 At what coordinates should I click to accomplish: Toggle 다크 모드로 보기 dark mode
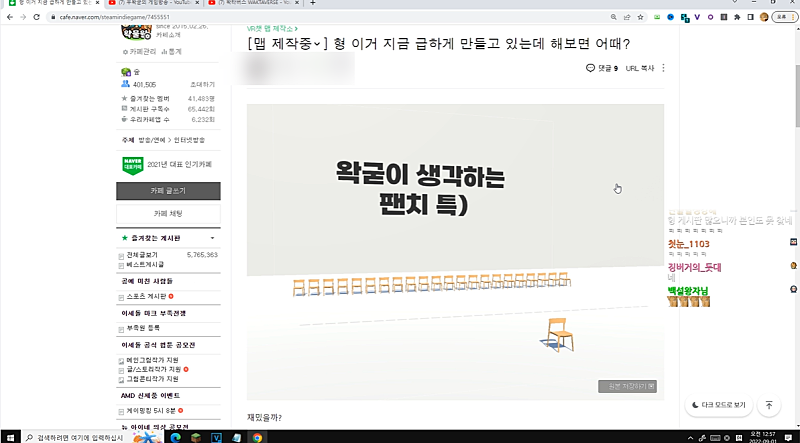718,406
